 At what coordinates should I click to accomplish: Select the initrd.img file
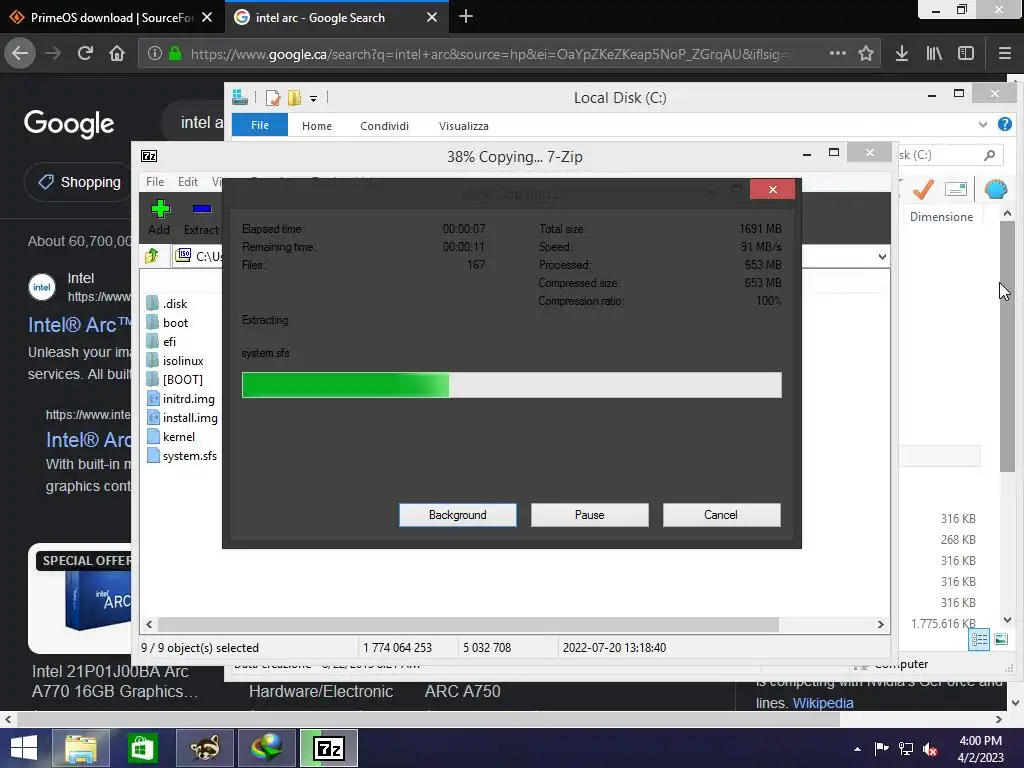181,398
